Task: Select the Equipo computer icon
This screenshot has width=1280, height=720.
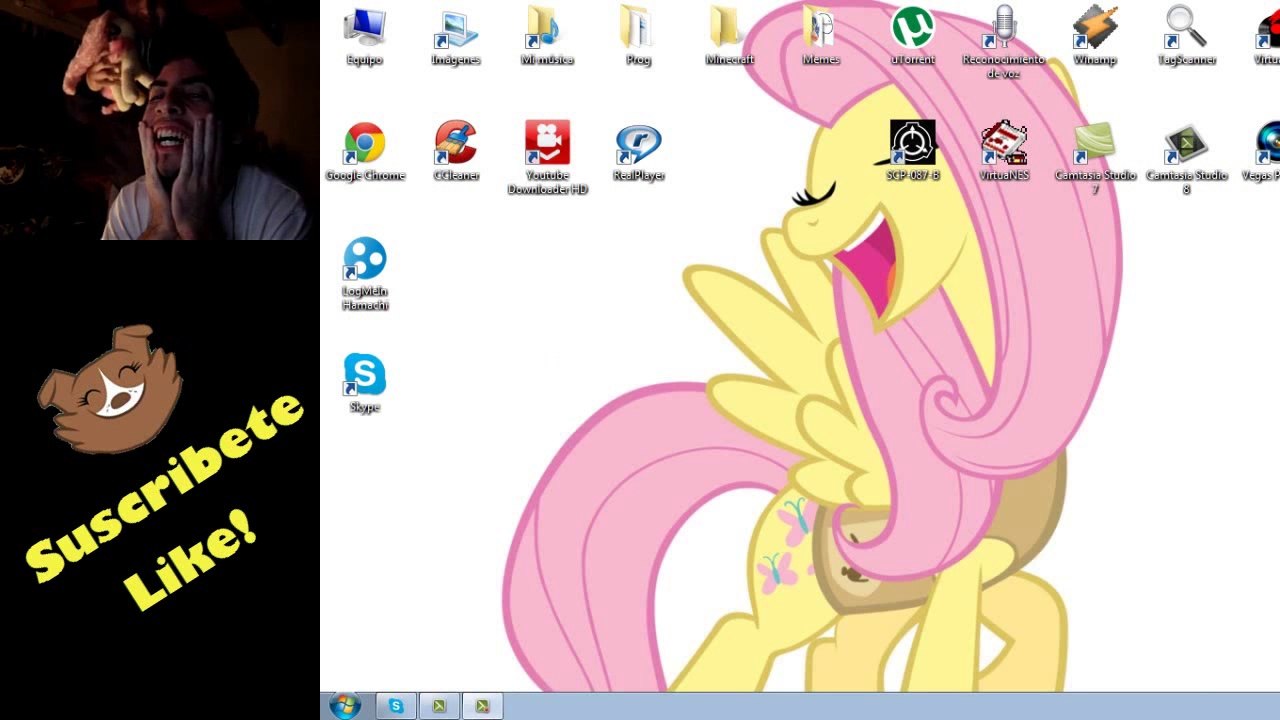Action: pos(365,36)
